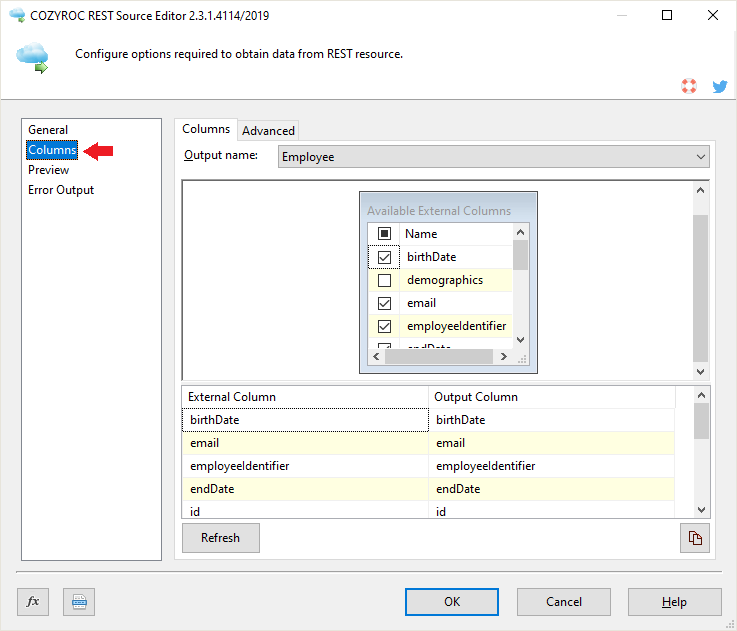Screen dimensions: 737x631
Task: Toggle the employeeIdentifier checkbox
Action: click(385, 326)
